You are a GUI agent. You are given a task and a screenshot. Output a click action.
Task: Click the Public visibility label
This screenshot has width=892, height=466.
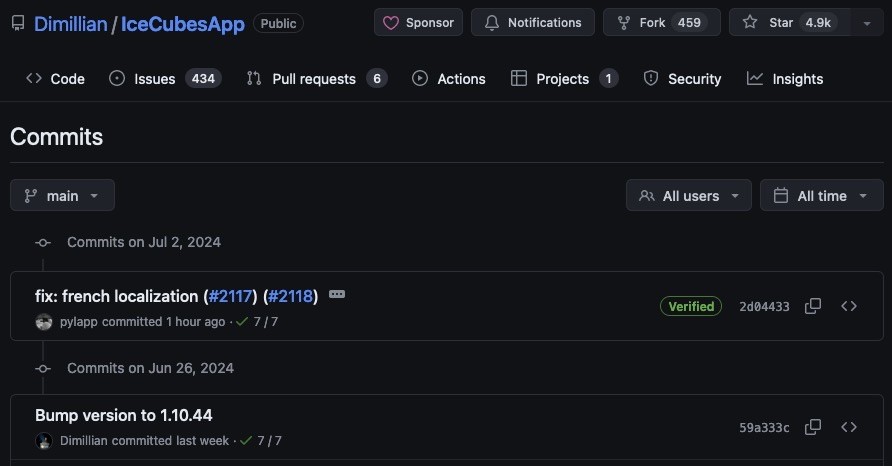[278, 23]
